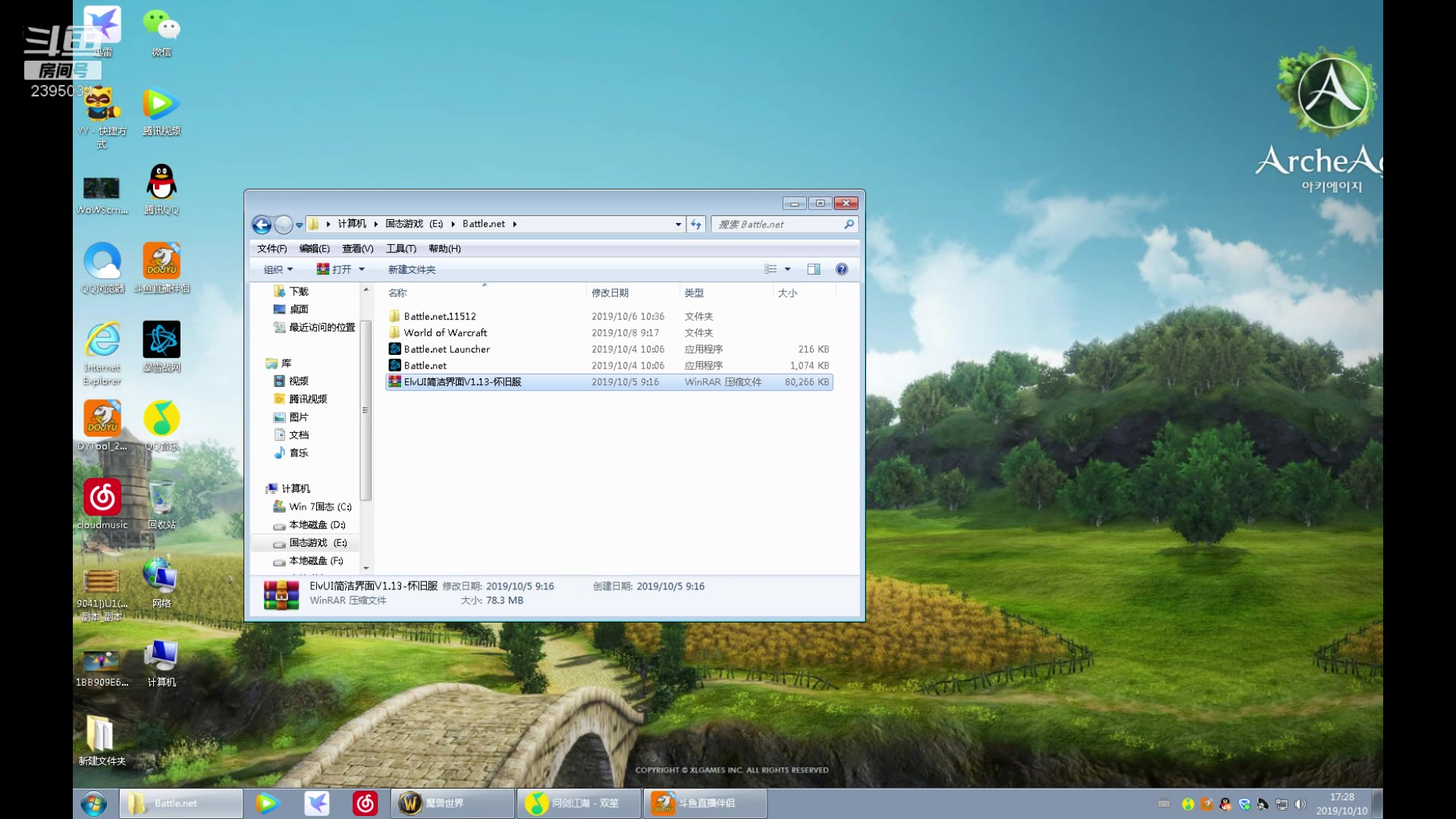The height and width of the screenshot is (819, 1456).
Task: Open the 工具(T) menu
Action: 400,249
